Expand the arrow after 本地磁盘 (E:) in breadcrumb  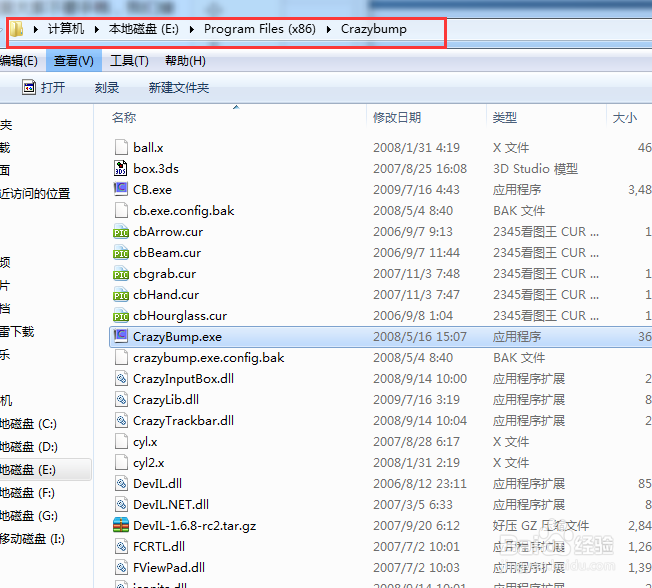tap(192, 30)
